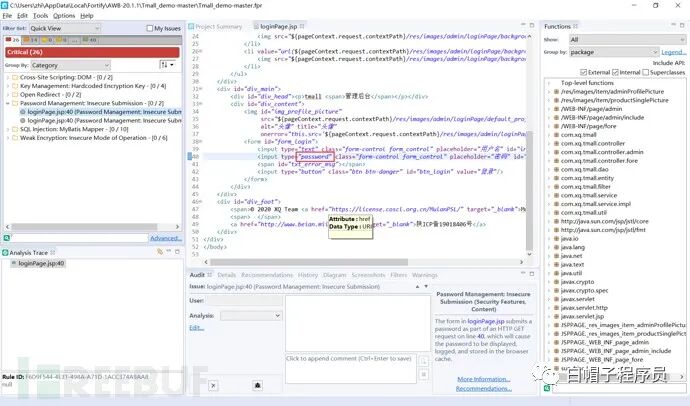Open the Analysis dropdown in Audit
Screen dimensions: 690x406
tap(250, 315)
